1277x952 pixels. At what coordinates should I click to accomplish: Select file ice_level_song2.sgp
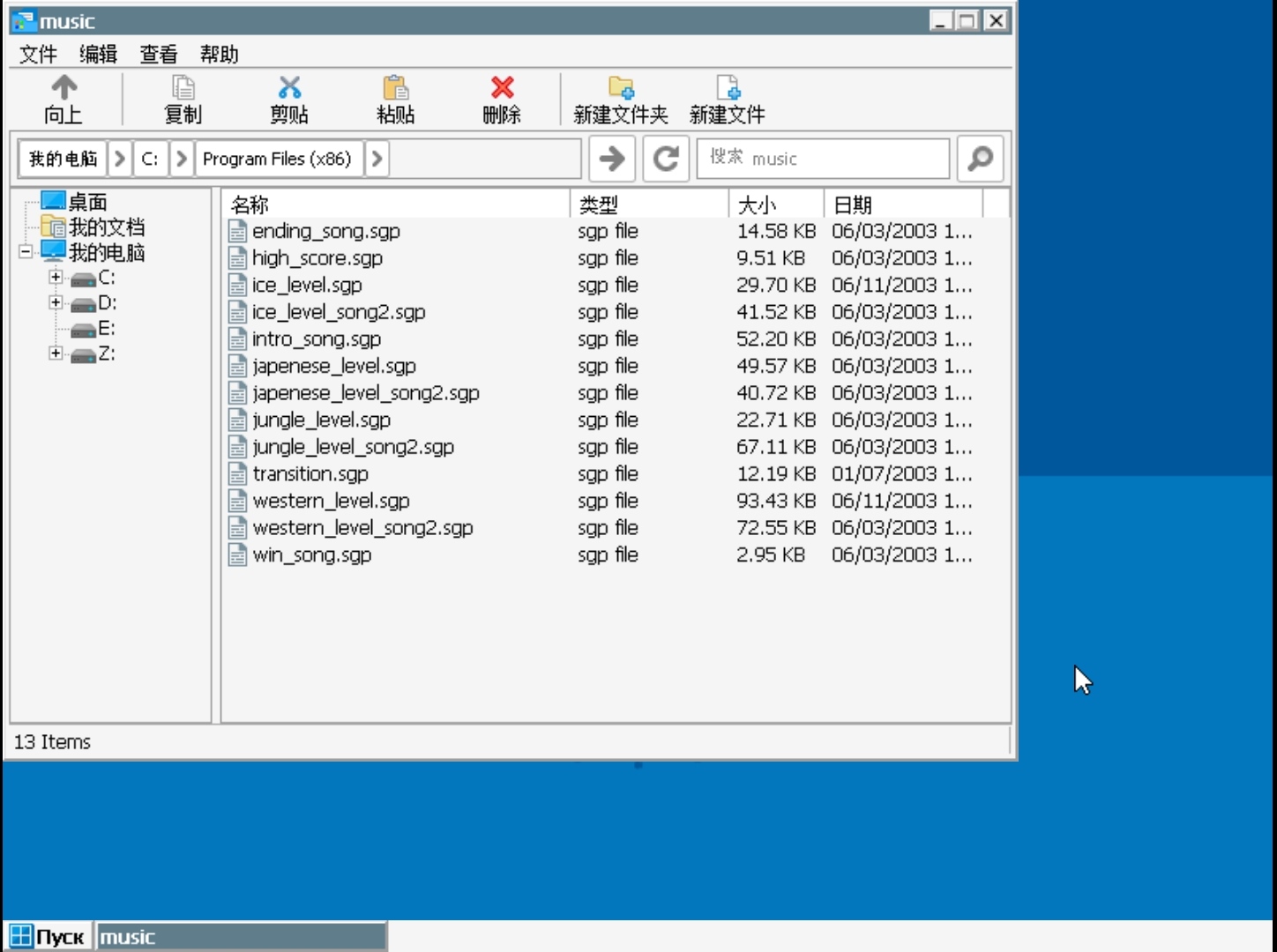339,312
